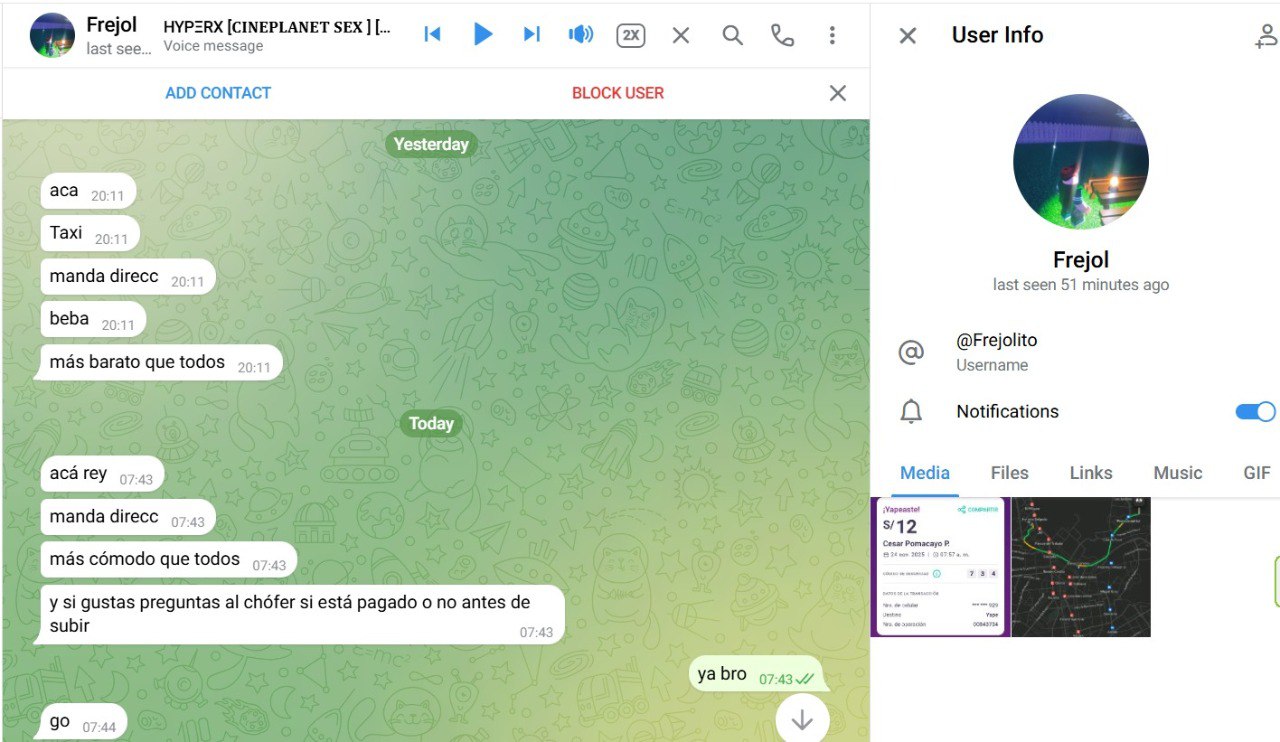Search within this chat
This screenshot has height=742, width=1280.
tap(732, 36)
